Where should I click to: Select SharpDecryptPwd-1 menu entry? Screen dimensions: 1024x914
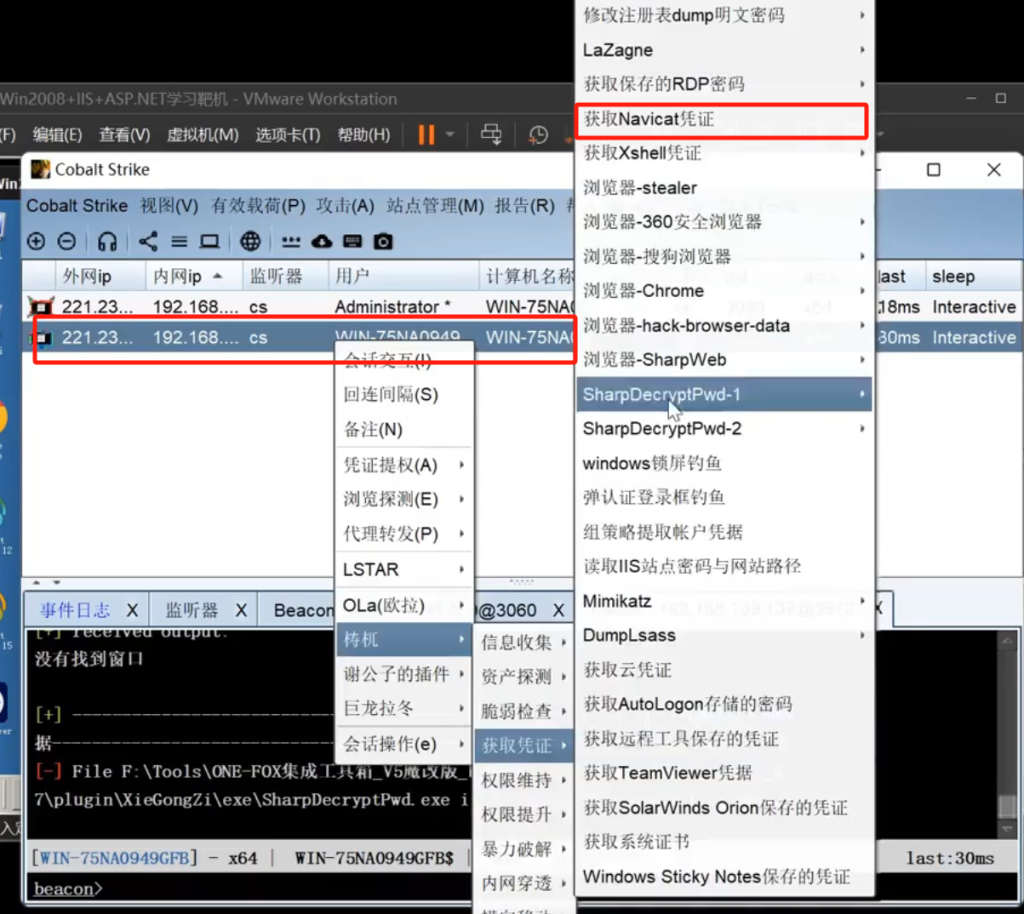point(724,394)
